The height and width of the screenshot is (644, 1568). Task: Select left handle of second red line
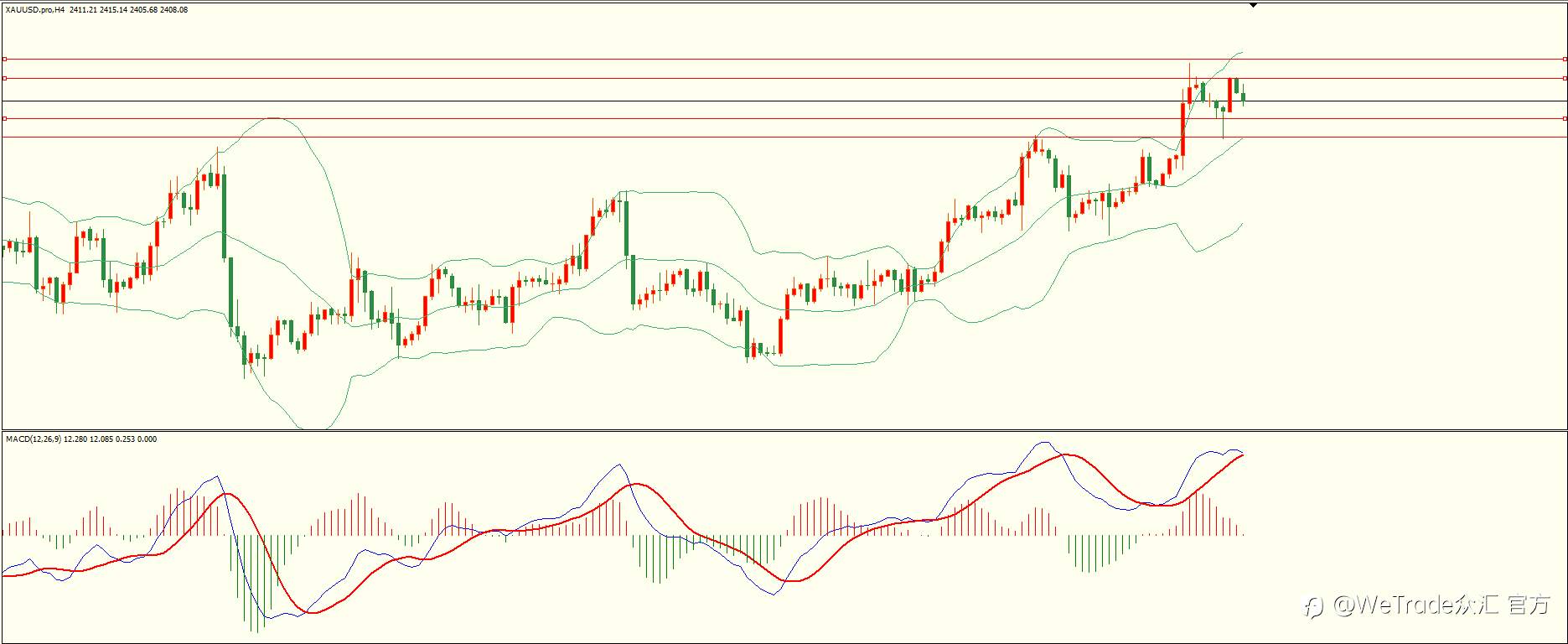click(x=4, y=78)
